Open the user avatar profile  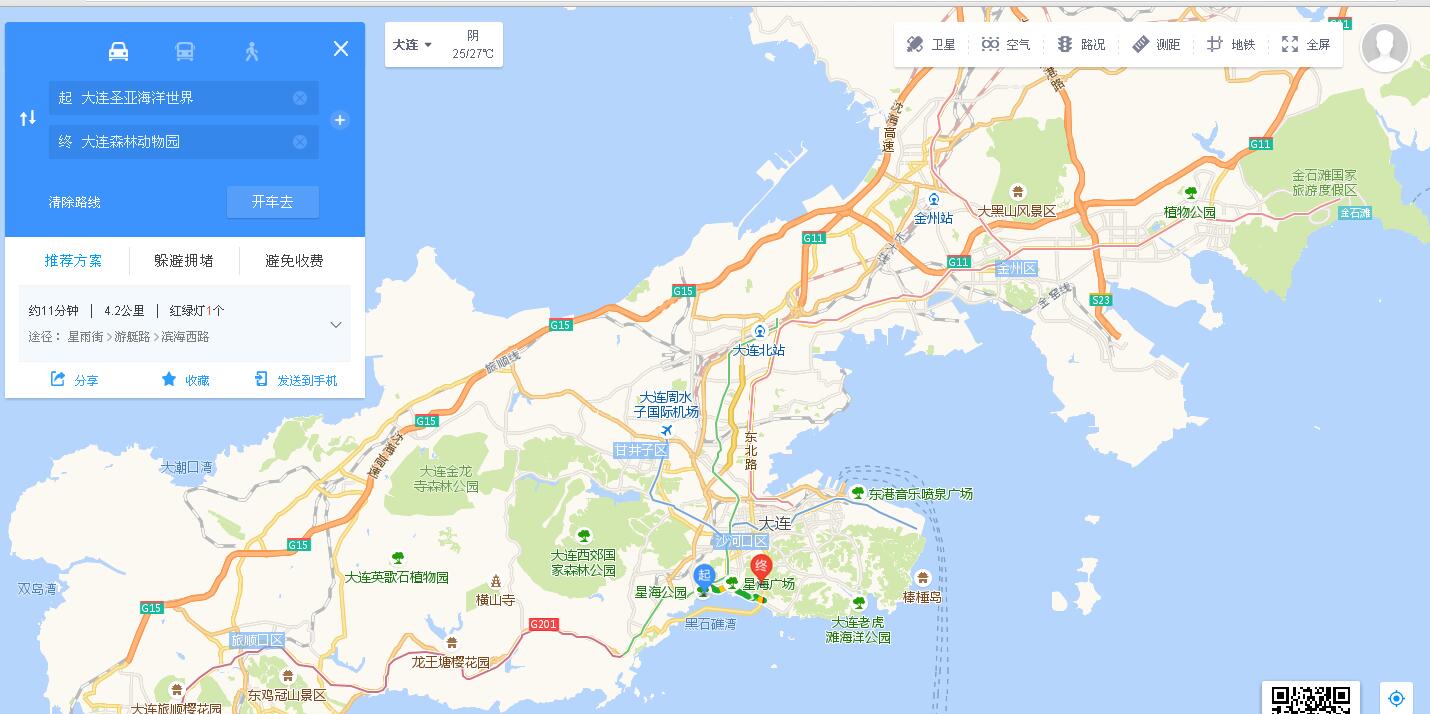pyautogui.click(x=1385, y=46)
